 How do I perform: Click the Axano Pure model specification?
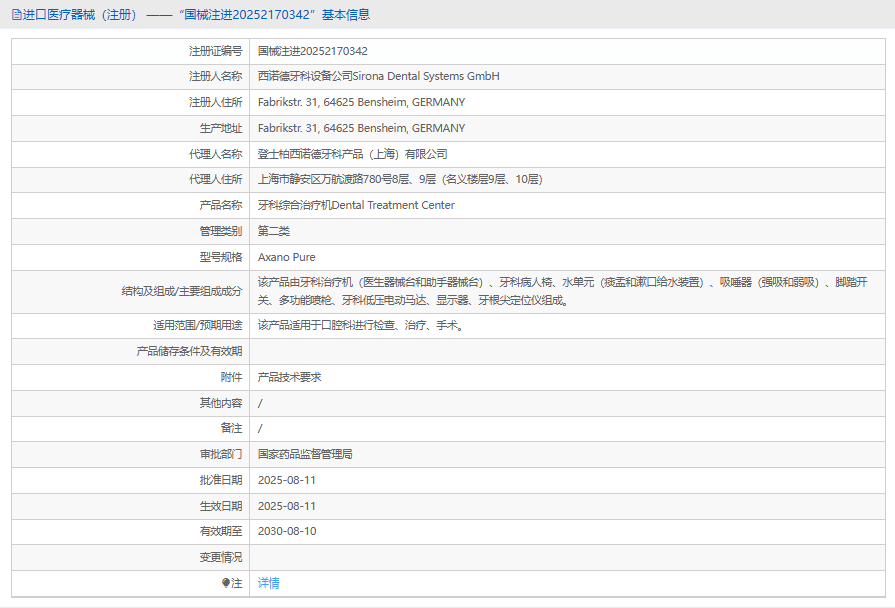286,257
